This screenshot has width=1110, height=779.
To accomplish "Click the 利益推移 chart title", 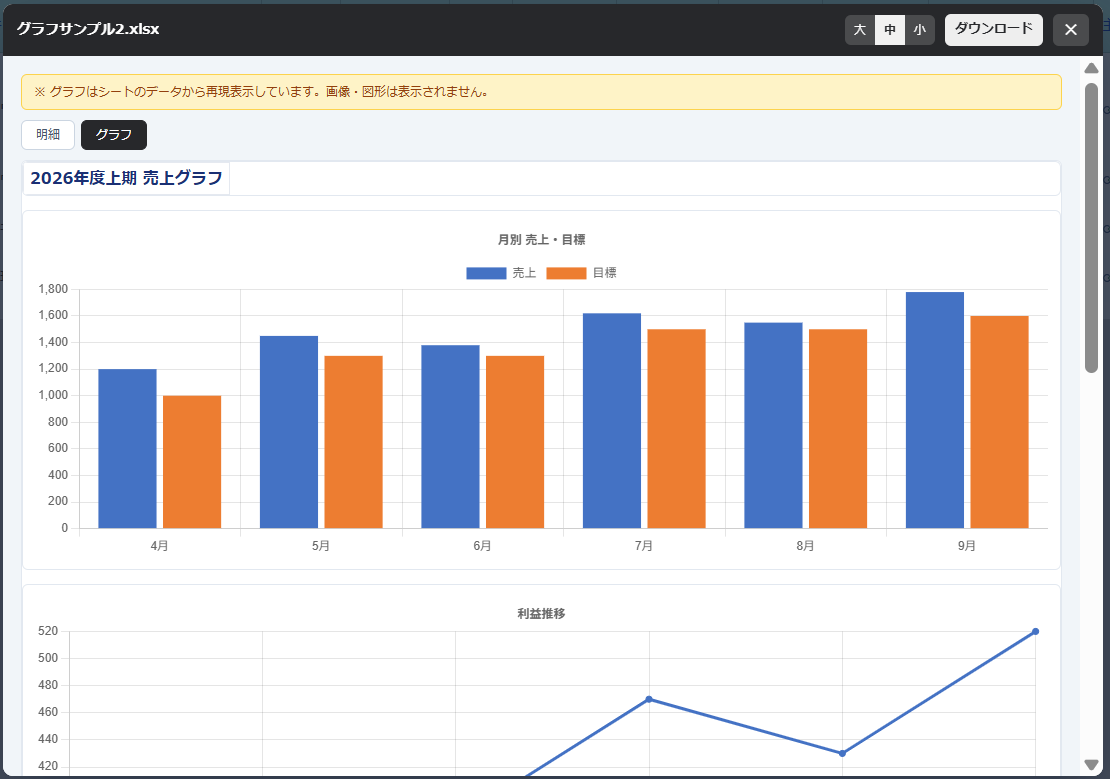I will point(542,614).
